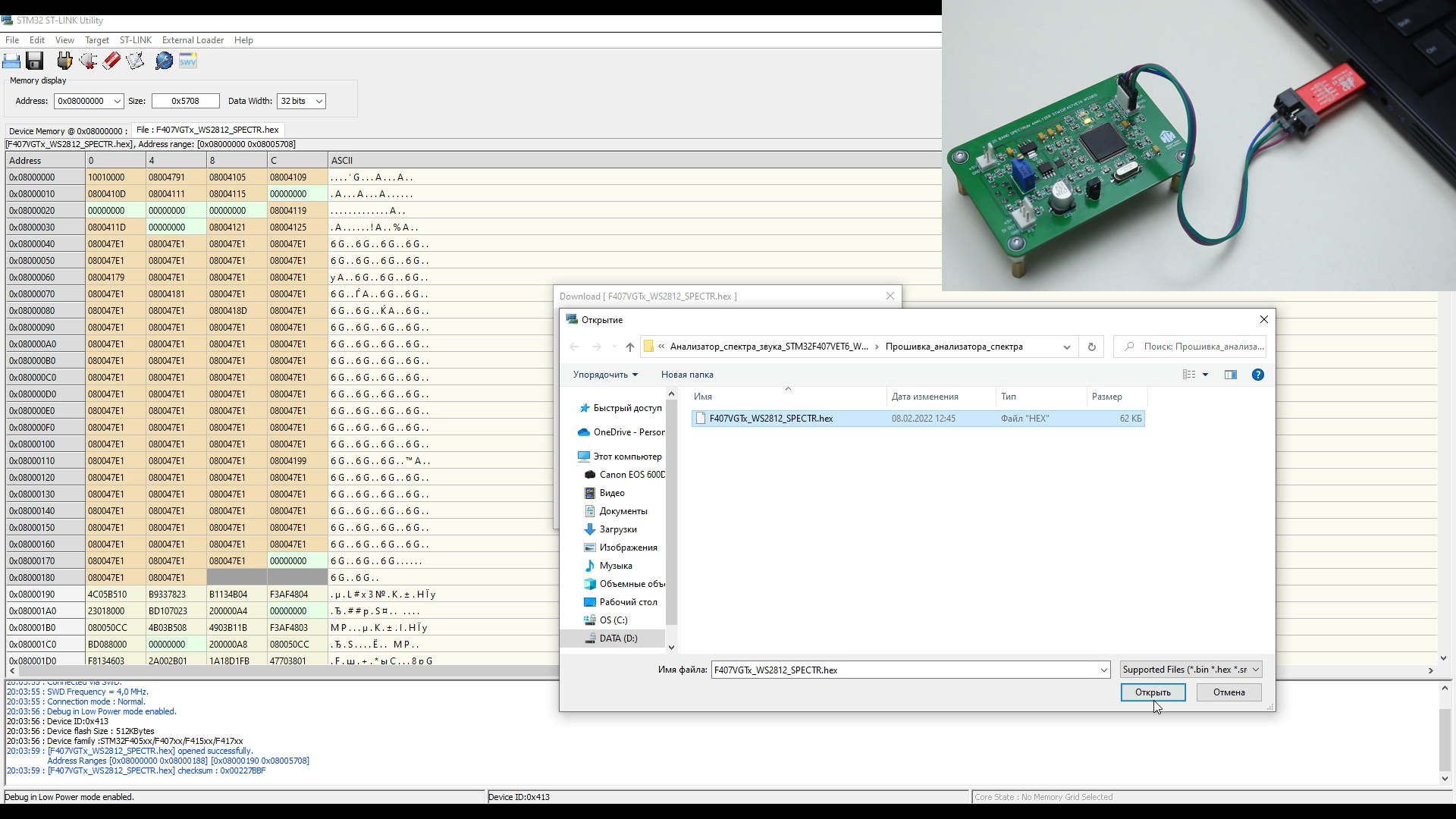Click the help question mark icon
1456x819 pixels.
pos(1257,375)
